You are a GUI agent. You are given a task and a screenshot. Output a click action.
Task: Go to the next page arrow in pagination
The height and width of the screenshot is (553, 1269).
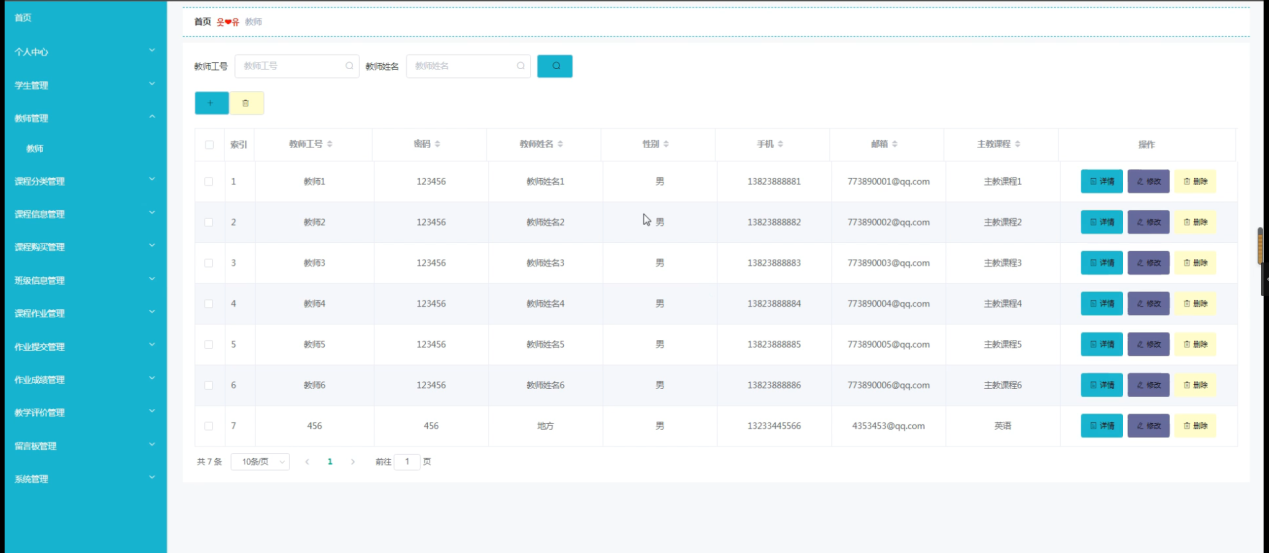[353, 462]
